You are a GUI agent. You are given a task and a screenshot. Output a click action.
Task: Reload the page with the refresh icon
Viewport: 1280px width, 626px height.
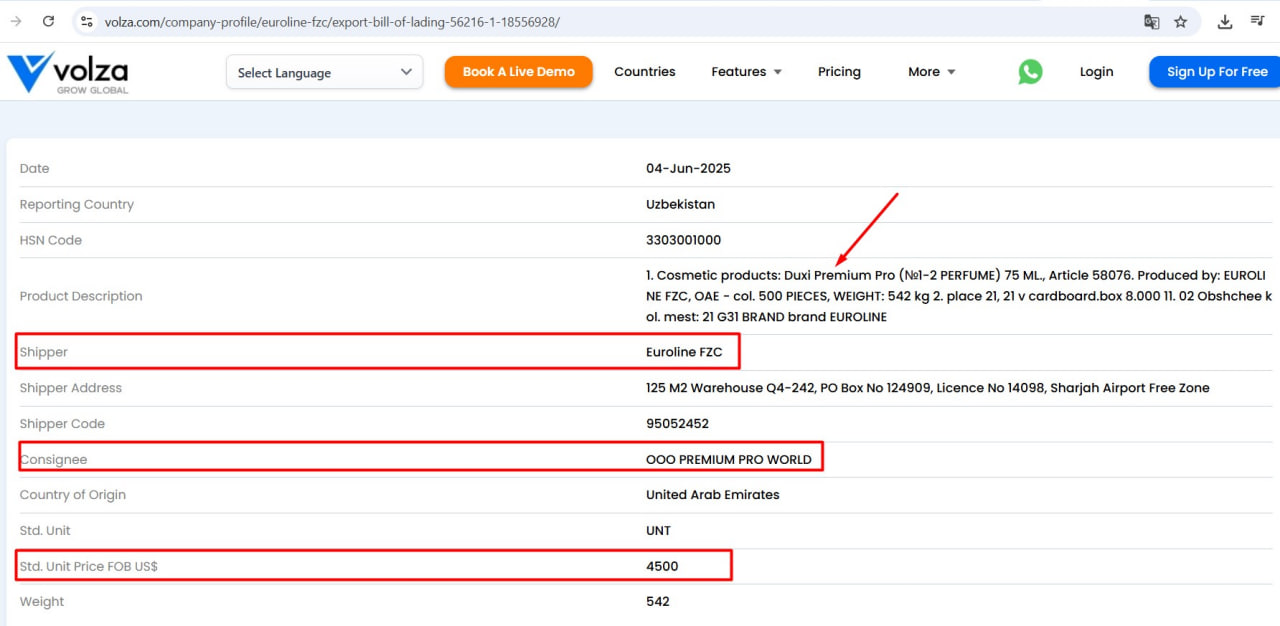[x=48, y=21]
